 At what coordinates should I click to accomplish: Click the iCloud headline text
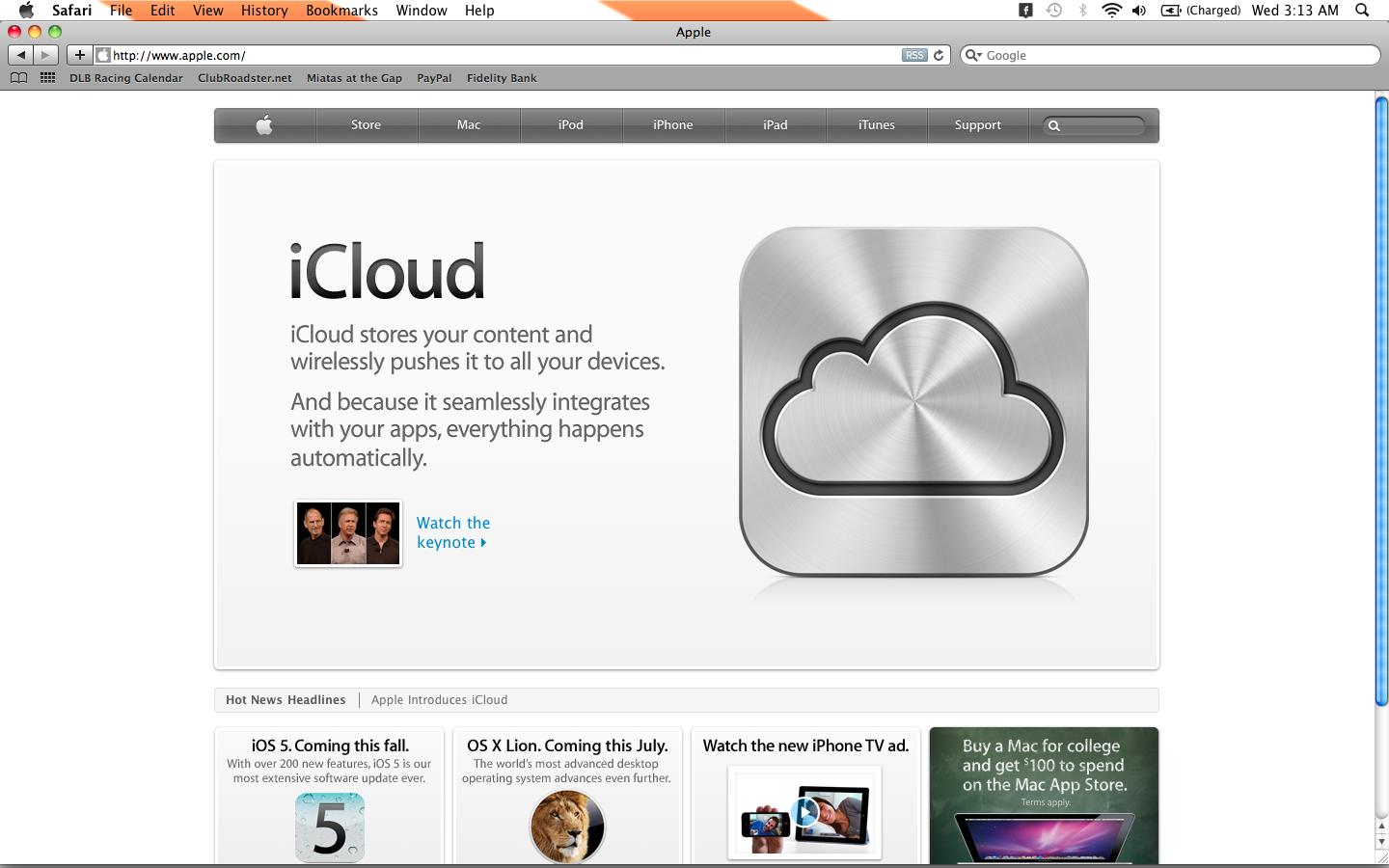[x=387, y=272]
